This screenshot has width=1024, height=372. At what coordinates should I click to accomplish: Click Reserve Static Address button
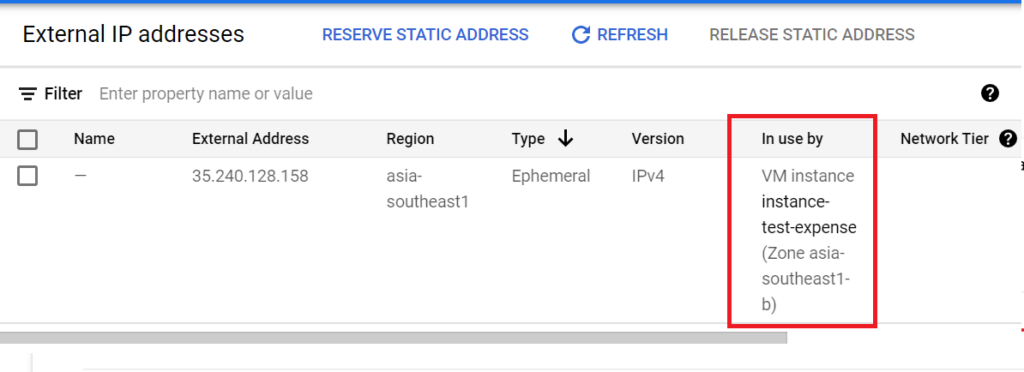coord(425,35)
